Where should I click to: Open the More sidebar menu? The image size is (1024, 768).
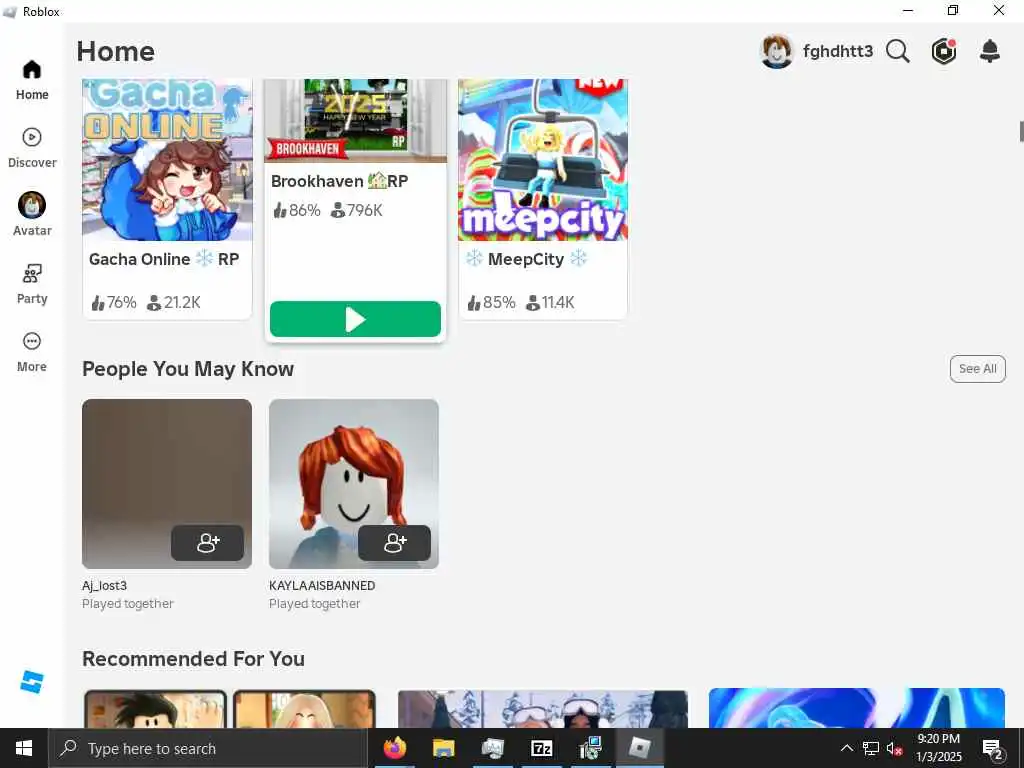[x=32, y=352]
